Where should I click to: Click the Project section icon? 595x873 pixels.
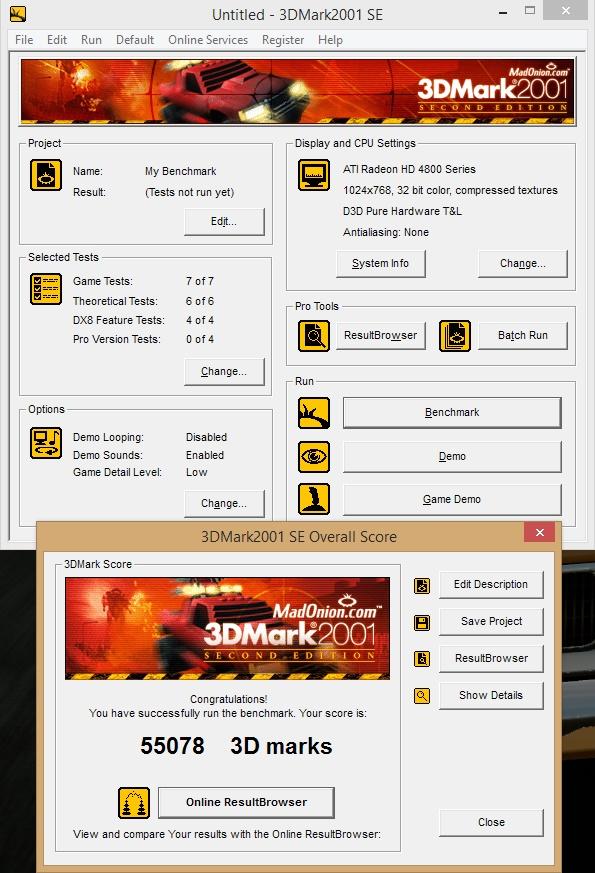[46, 175]
